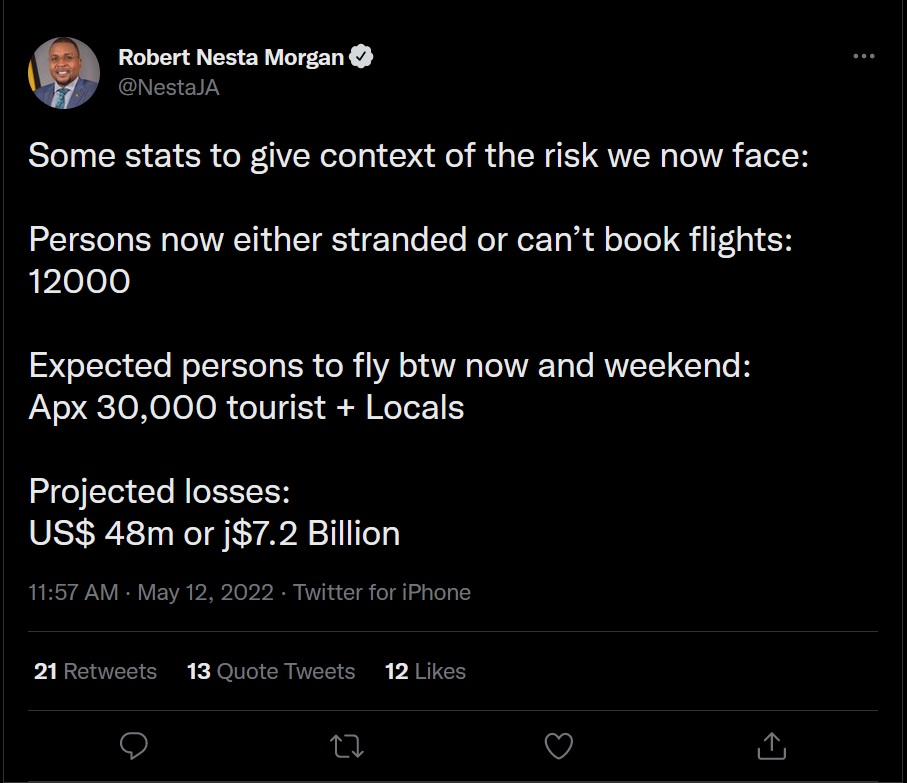Click the reply speech bubble icon
Screen dimensions: 907x783
pyautogui.click(x=134, y=745)
